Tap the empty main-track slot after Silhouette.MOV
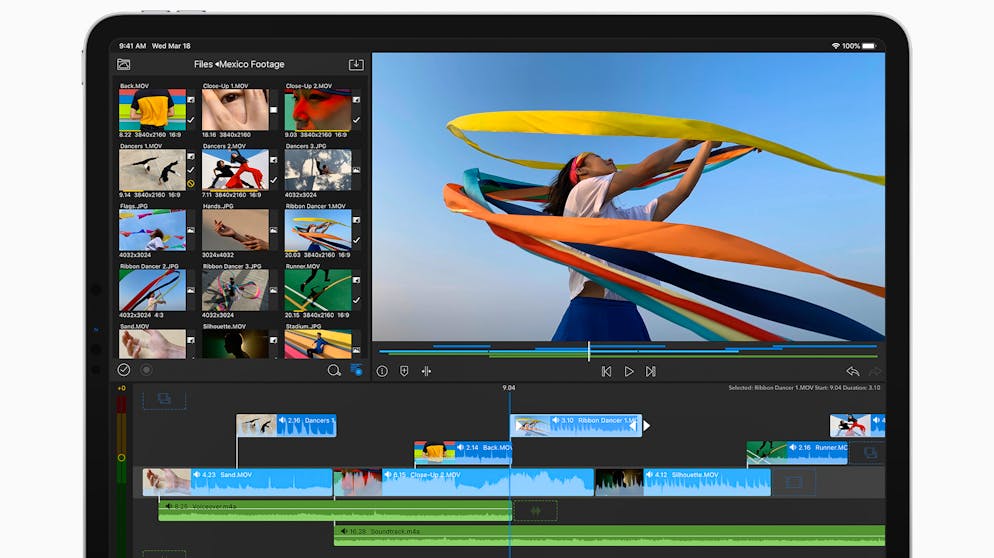Screen dimensions: 994x558 tap(794, 483)
